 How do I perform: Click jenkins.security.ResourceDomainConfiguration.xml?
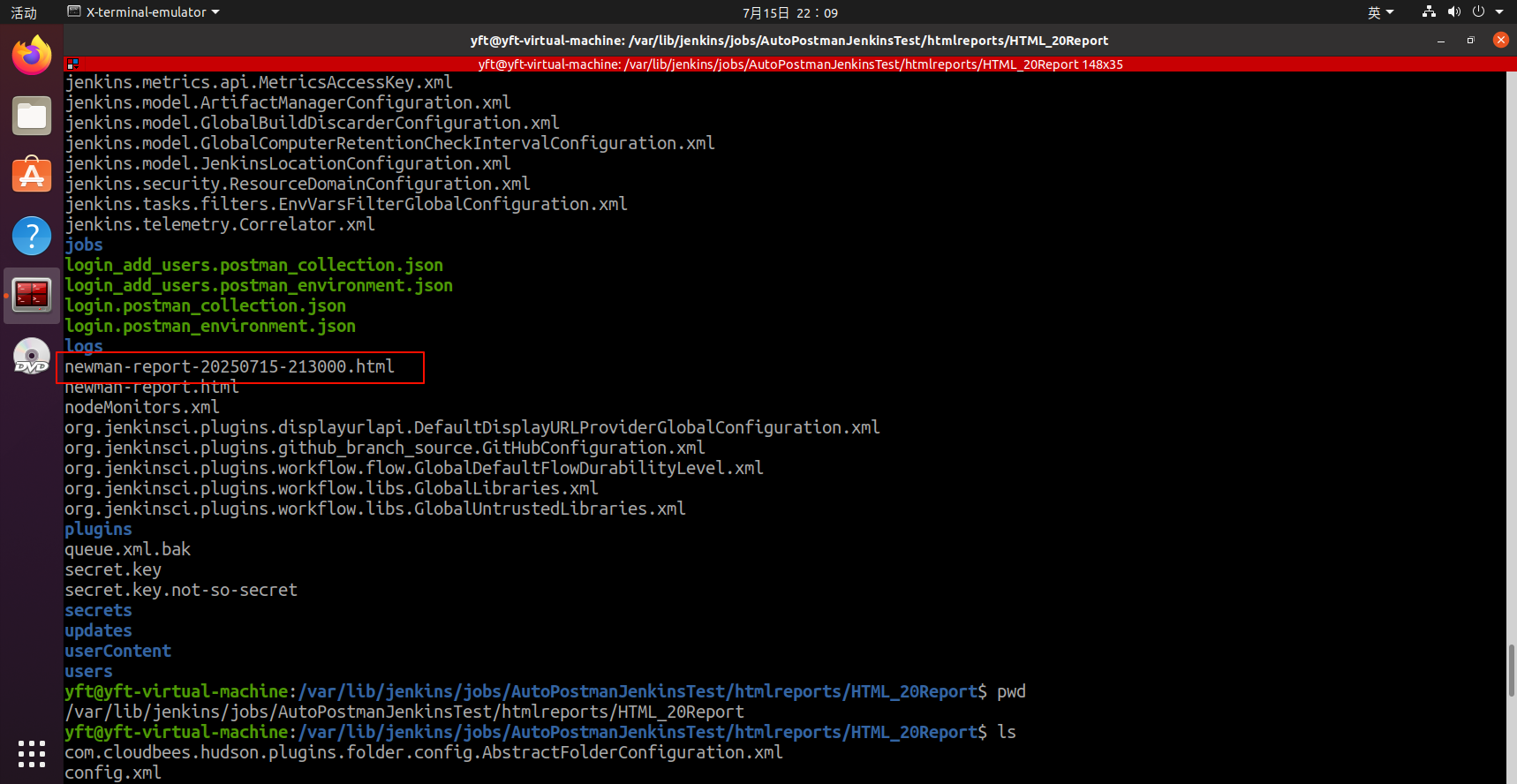click(x=298, y=184)
